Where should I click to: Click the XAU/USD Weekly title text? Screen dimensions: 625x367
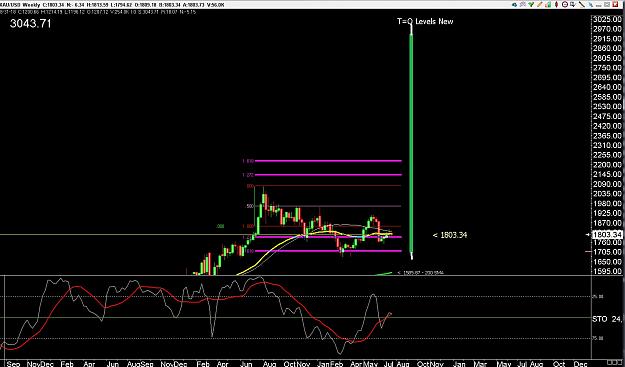pyautogui.click(x=20, y=5)
